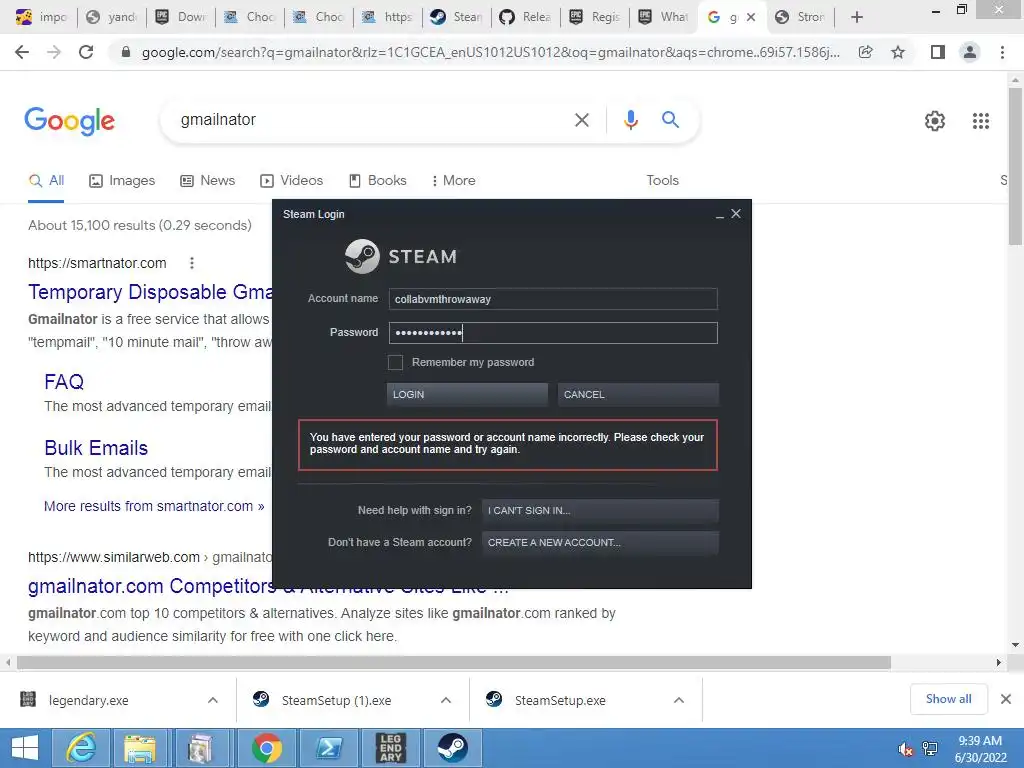Viewport: 1024px width, 768px height.
Task: Click the CANCEL button in Steam Login
Action: [x=638, y=394]
